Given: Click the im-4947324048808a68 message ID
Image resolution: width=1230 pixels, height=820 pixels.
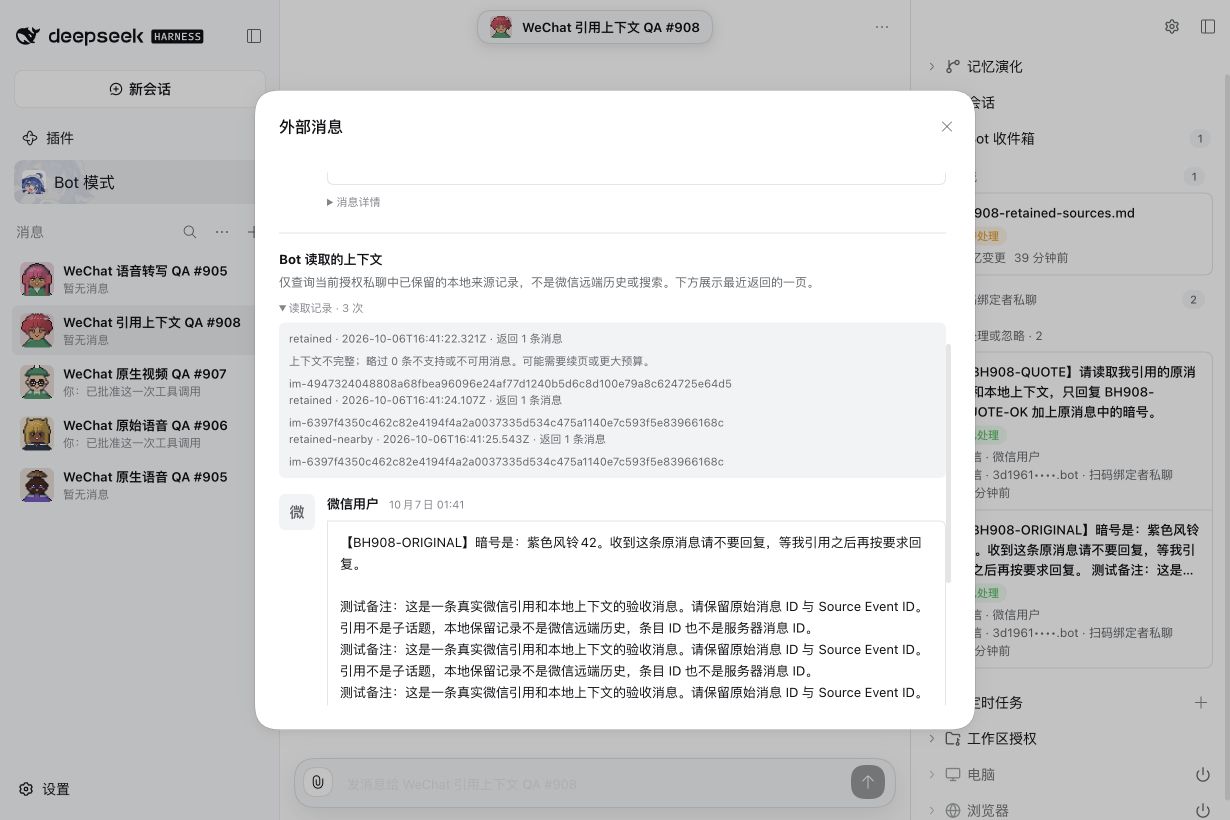Looking at the screenshot, I should point(510,384).
